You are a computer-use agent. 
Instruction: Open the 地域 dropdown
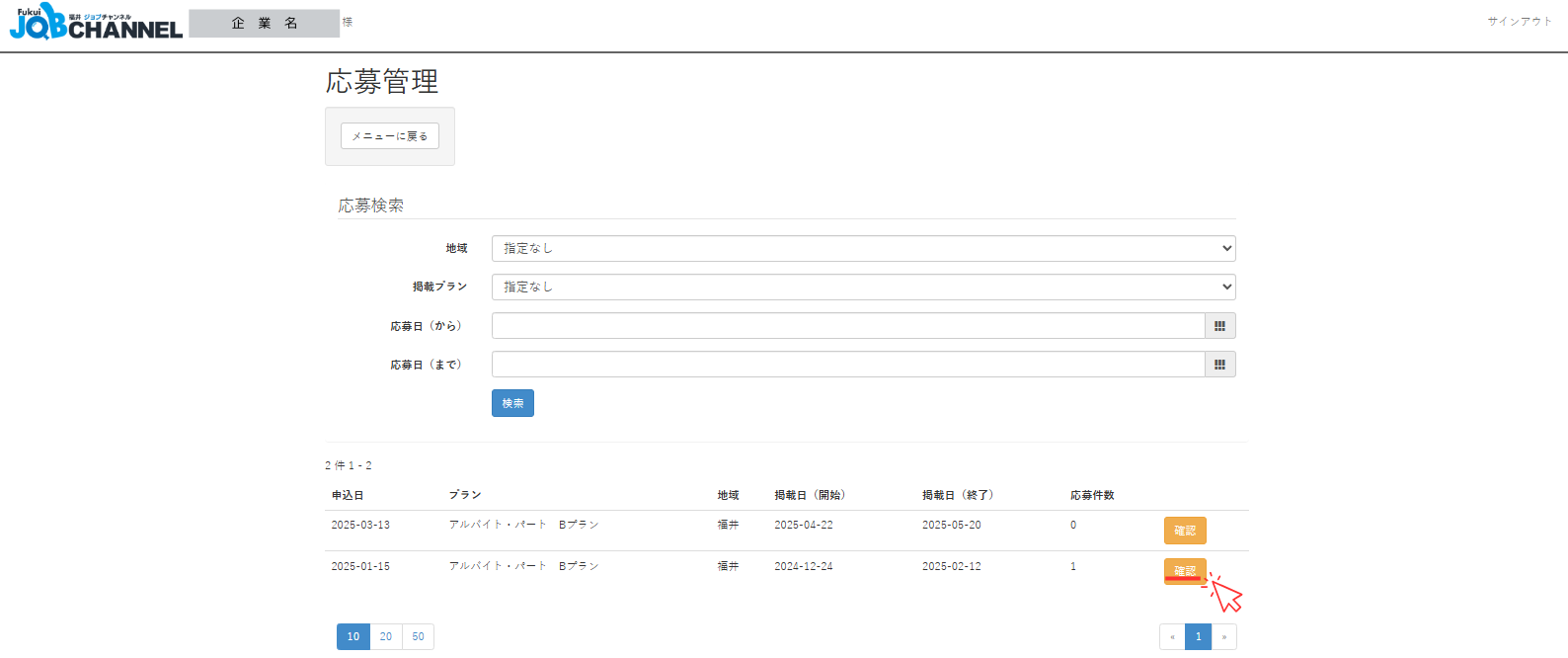(x=864, y=248)
